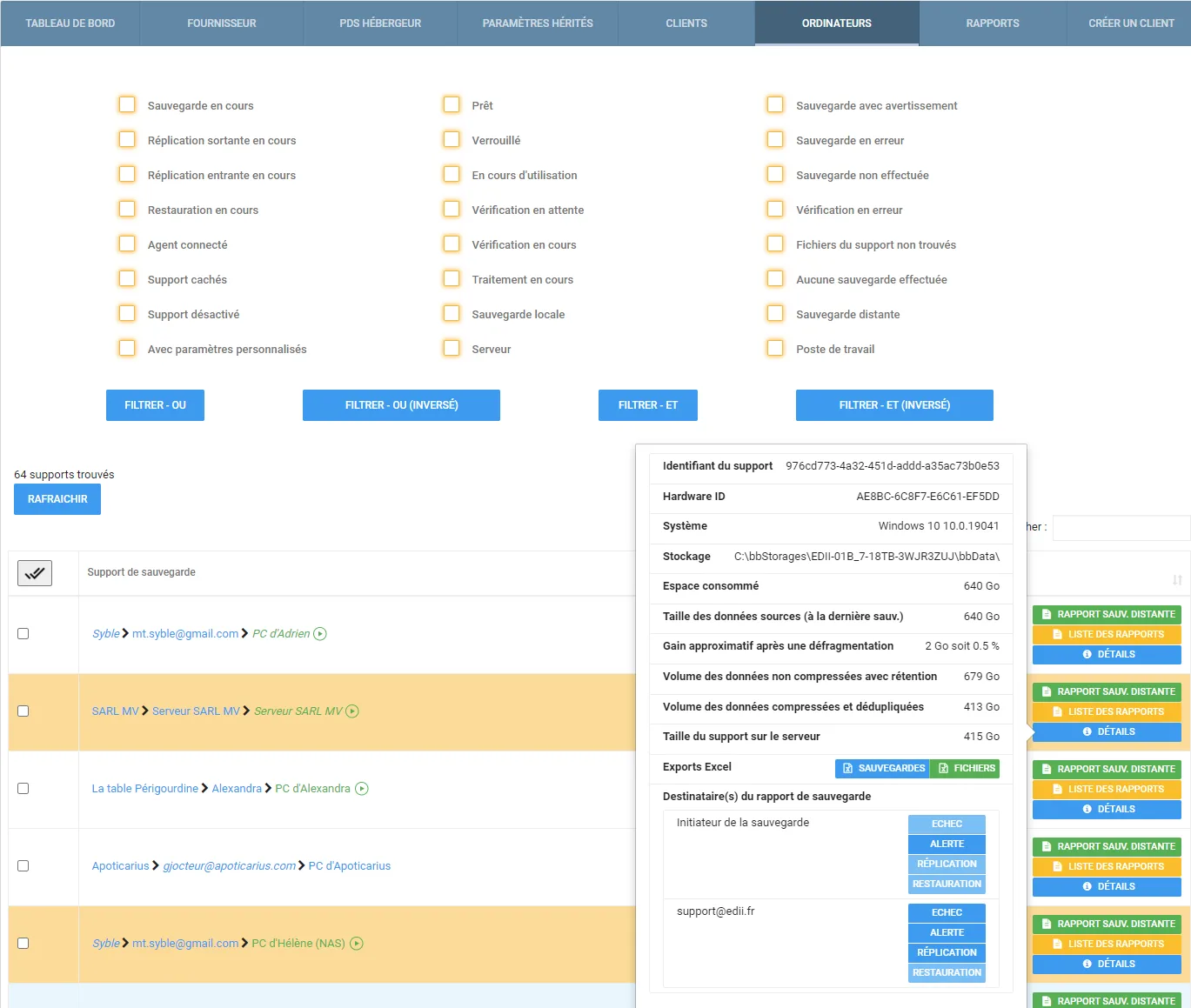Select the row checkbox for PC d'Adrien
Viewport: 1191px width, 1008px height.
pos(23,634)
